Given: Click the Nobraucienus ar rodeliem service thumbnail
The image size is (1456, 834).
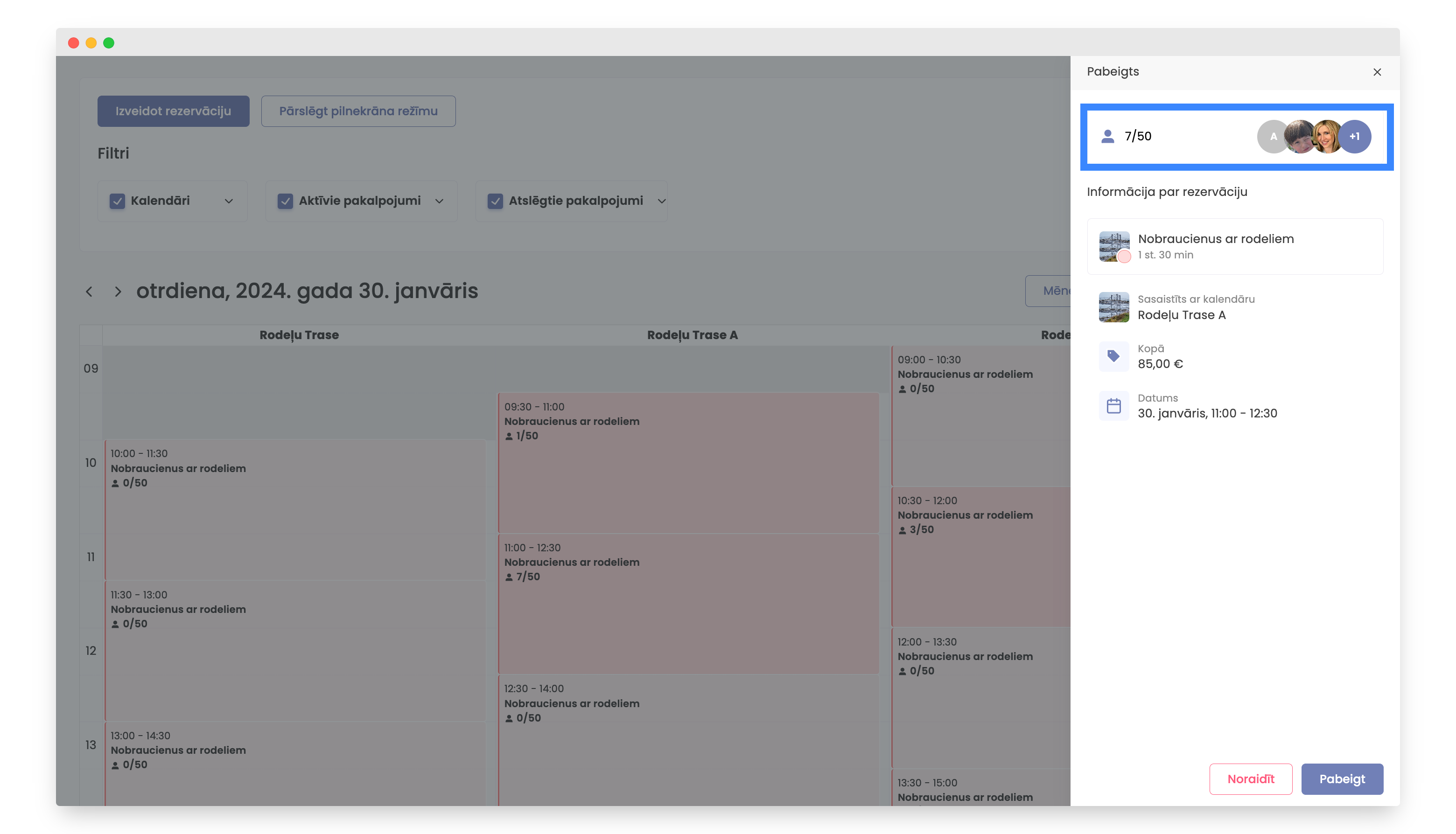Looking at the screenshot, I should click(x=1114, y=246).
